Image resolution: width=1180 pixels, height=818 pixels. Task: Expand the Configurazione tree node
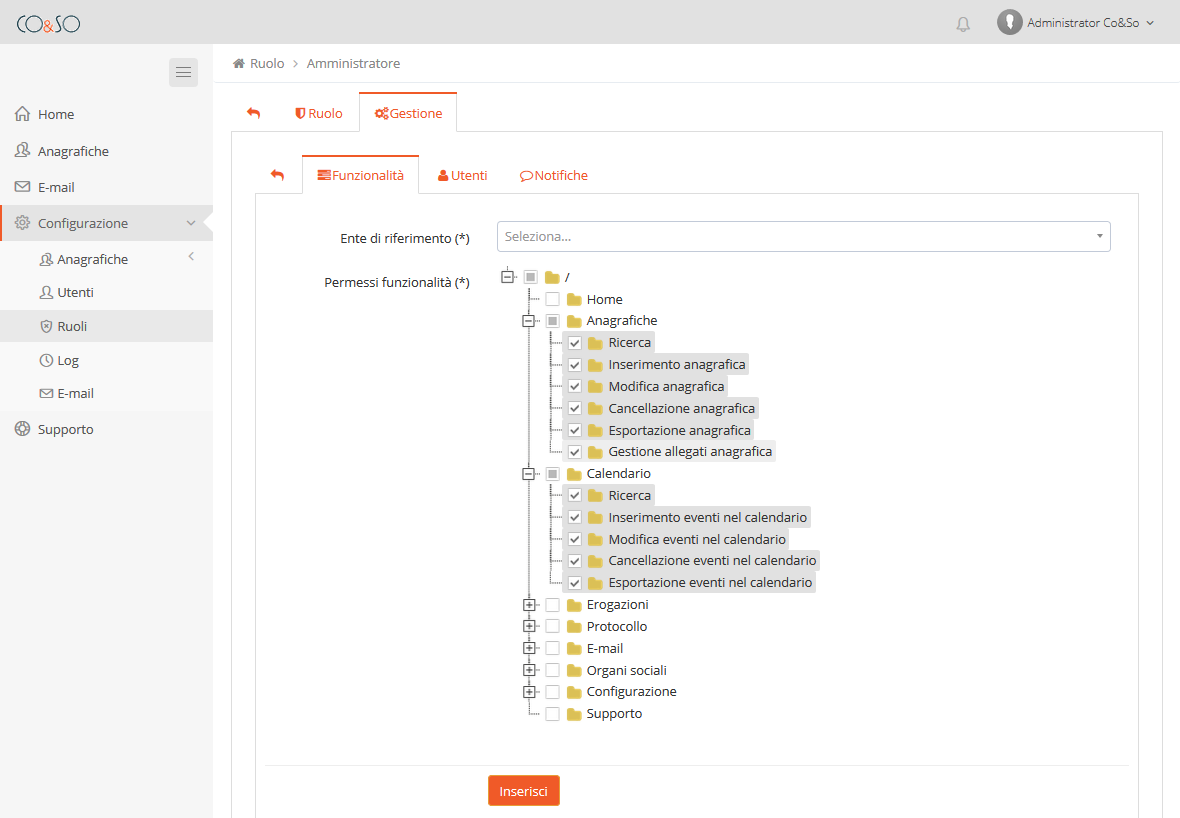529,692
